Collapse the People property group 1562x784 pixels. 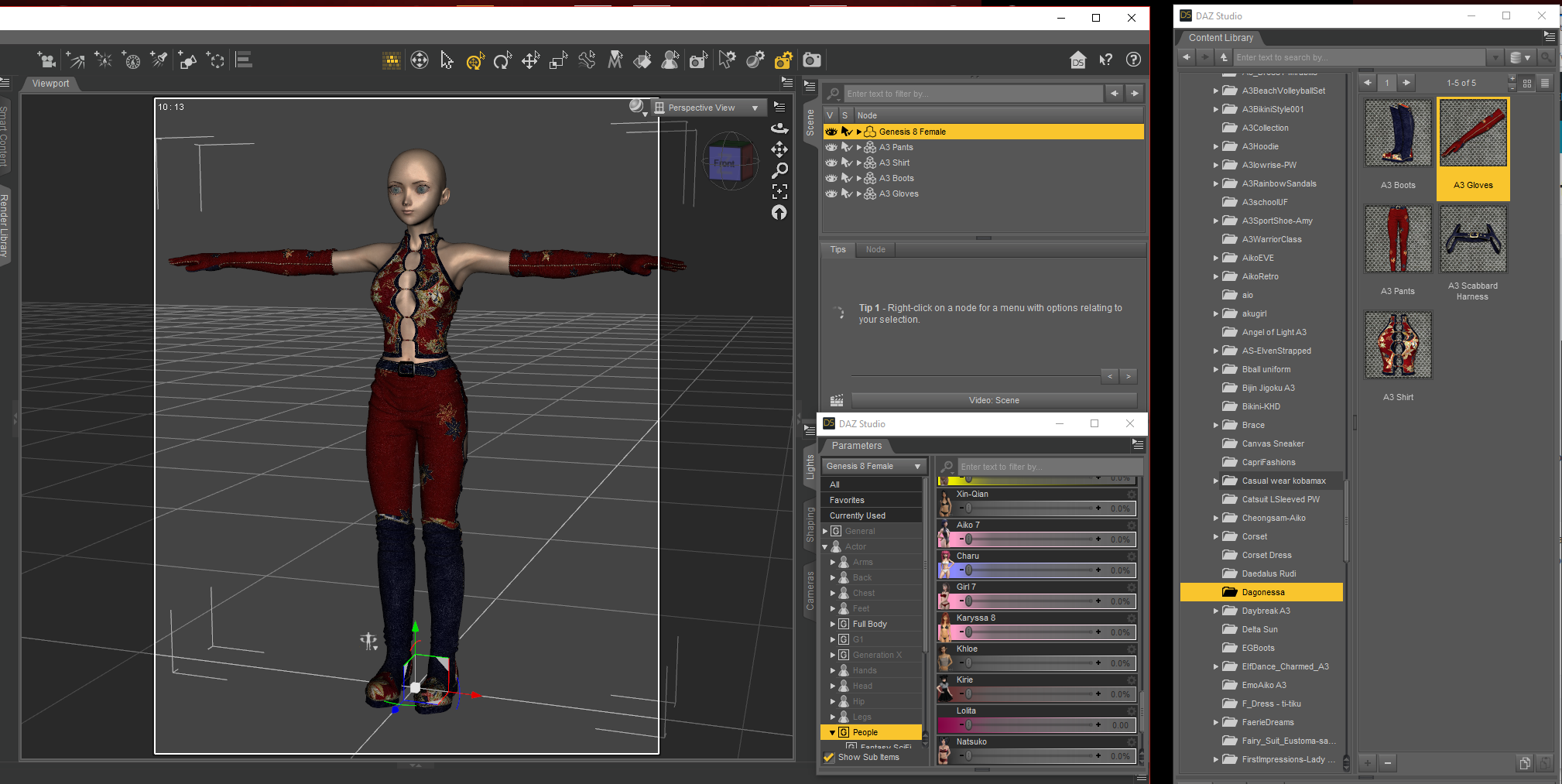coord(832,732)
